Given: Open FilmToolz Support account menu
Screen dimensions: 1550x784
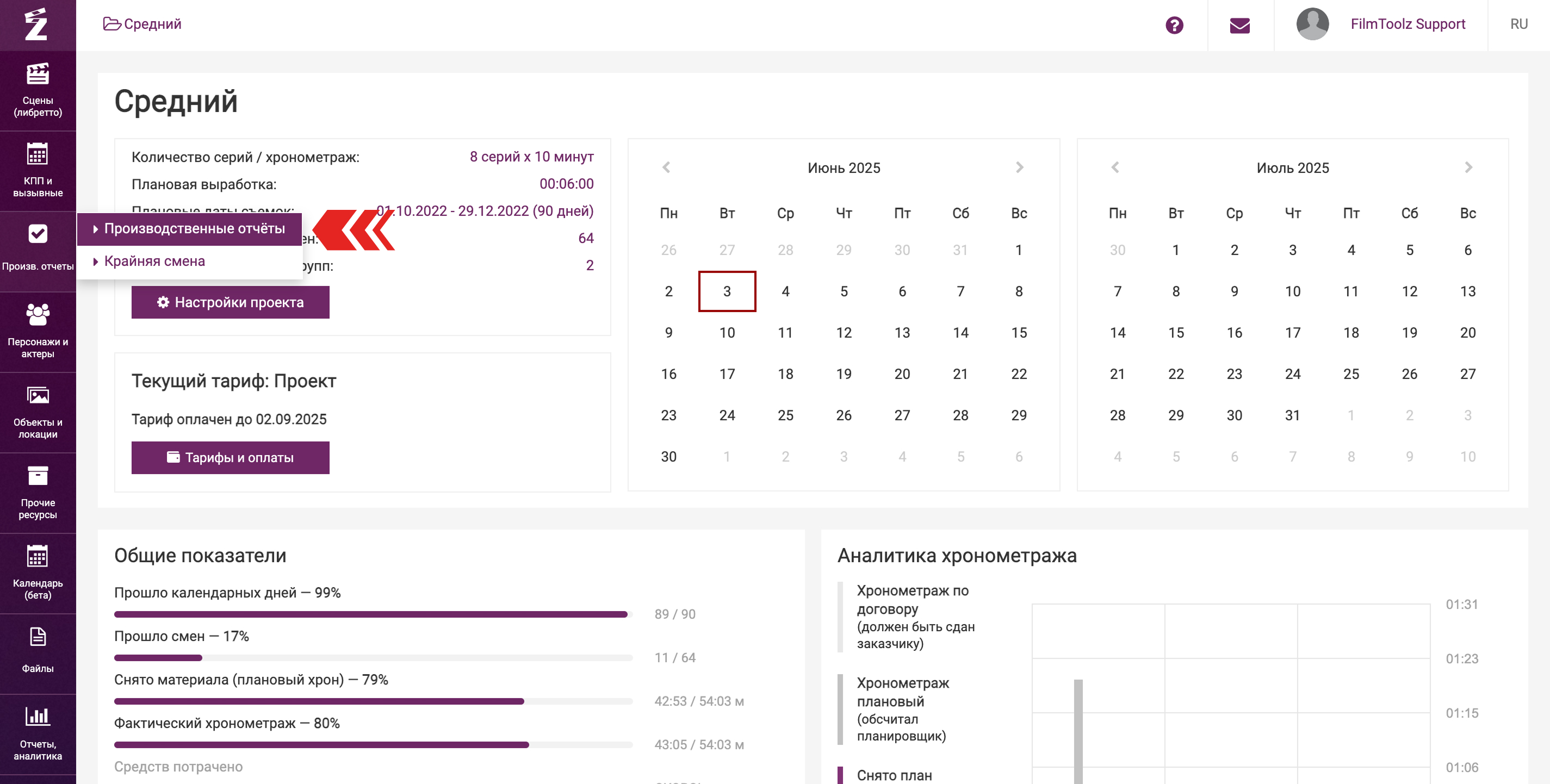Looking at the screenshot, I should [x=1408, y=24].
